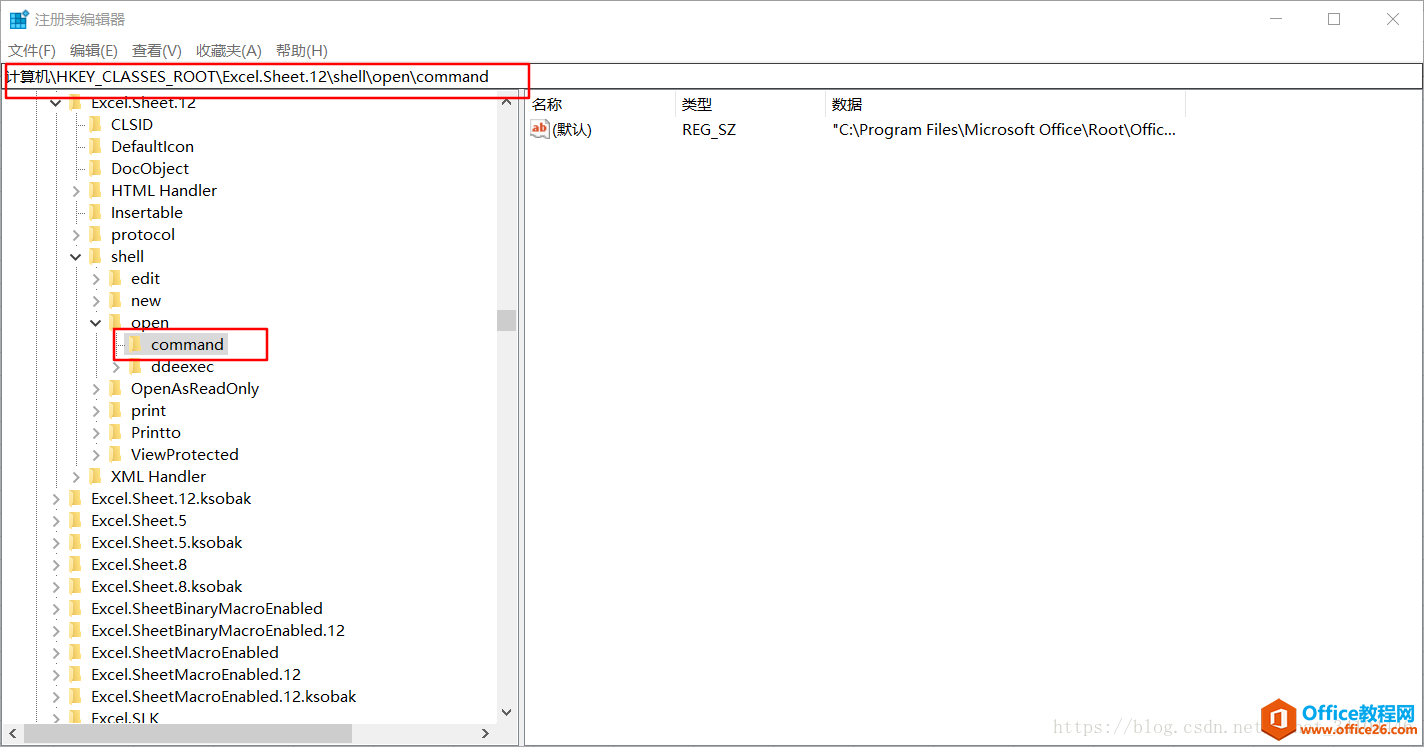Click the ddeexec folder icon
Screen dimensions: 1424x747
[134, 366]
